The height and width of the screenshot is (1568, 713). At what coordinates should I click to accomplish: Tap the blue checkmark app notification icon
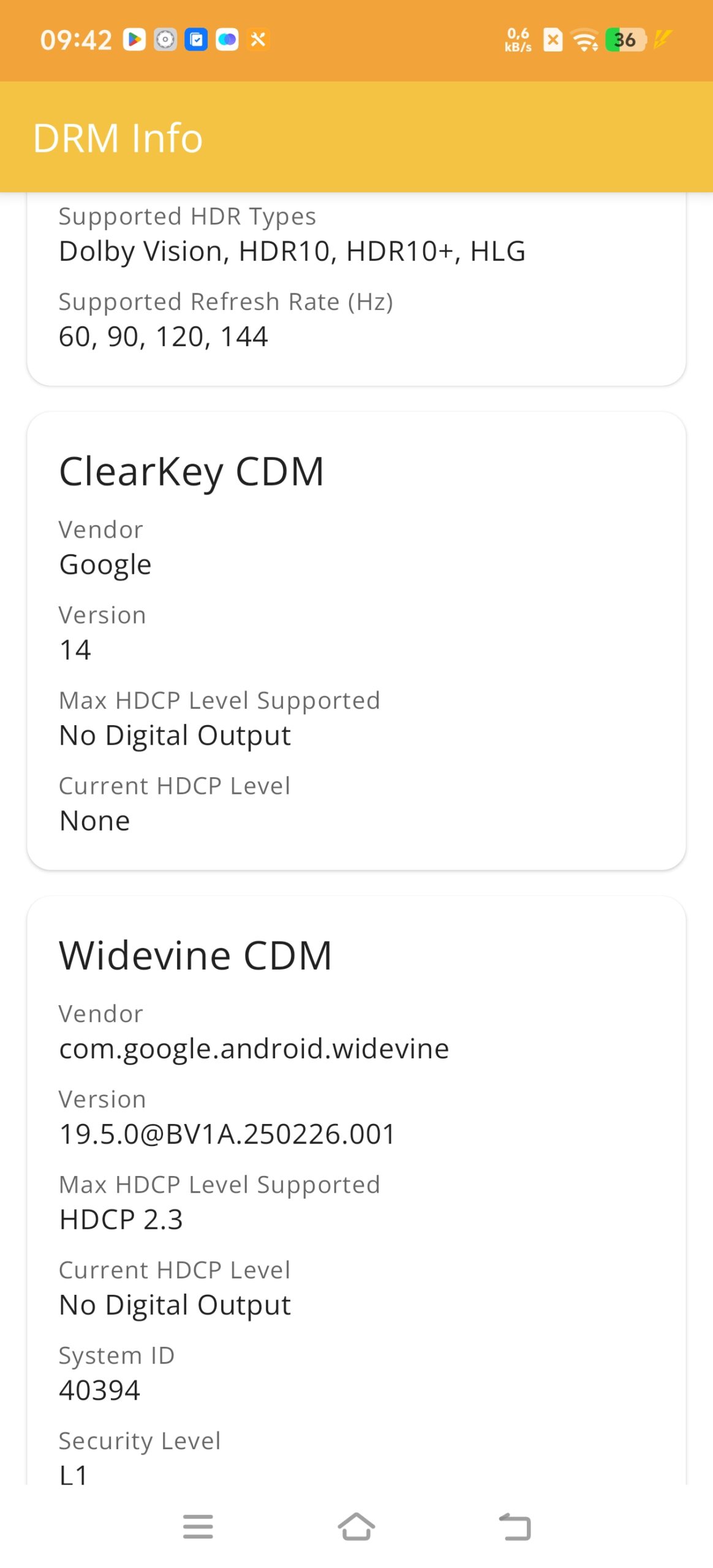click(x=196, y=40)
